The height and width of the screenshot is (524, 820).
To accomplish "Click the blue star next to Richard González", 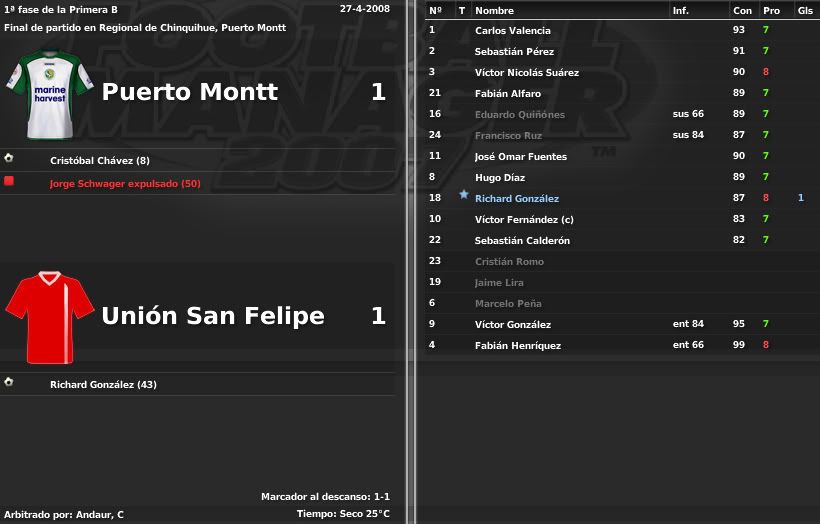I will [x=463, y=195].
